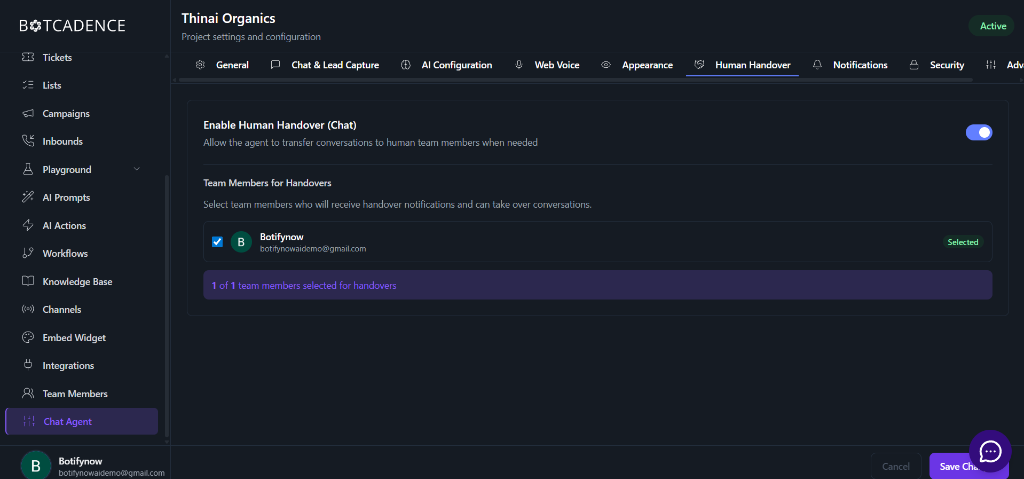Click the Appearance eye icon

pyautogui.click(x=606, y=65)
